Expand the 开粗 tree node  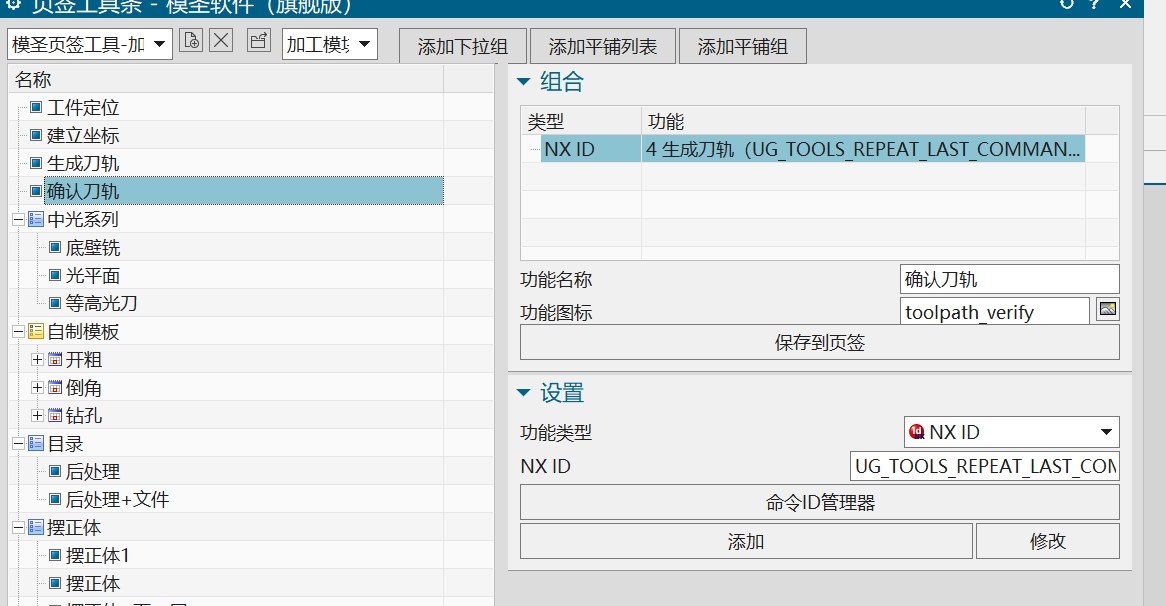[x=37, y=360]
